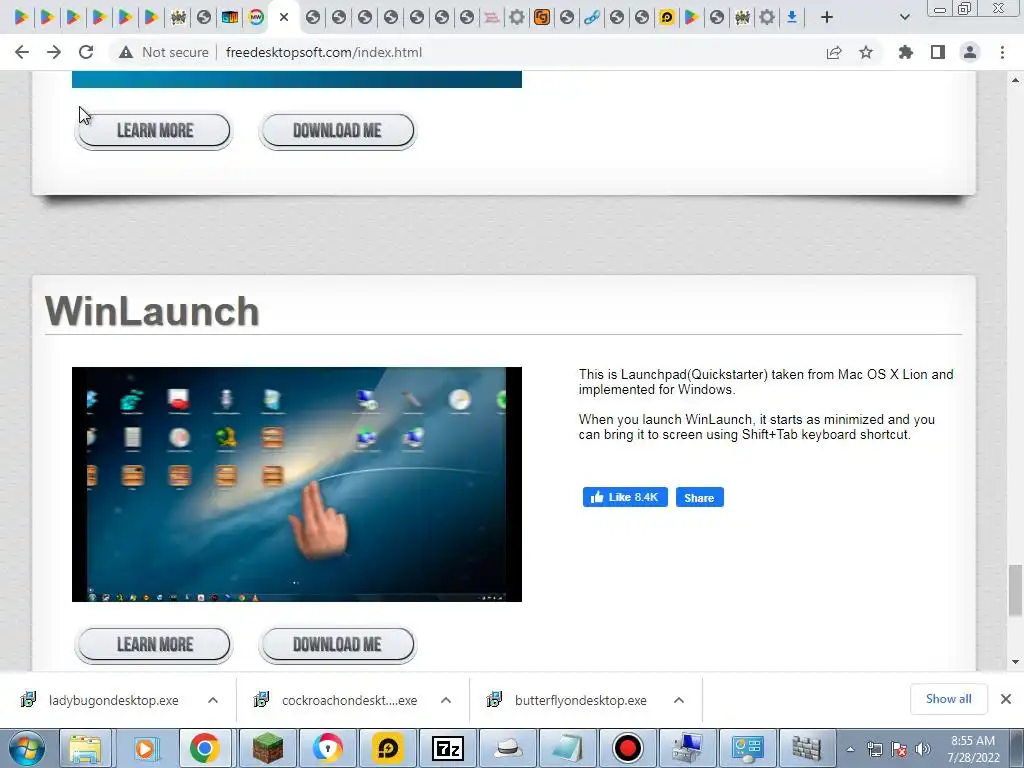Open the Extensions puzzle icon

(906, 52)
